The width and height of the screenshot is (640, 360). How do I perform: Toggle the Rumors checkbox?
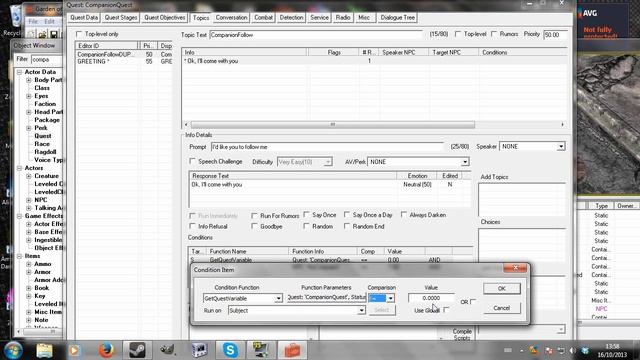tap(494, 34)
